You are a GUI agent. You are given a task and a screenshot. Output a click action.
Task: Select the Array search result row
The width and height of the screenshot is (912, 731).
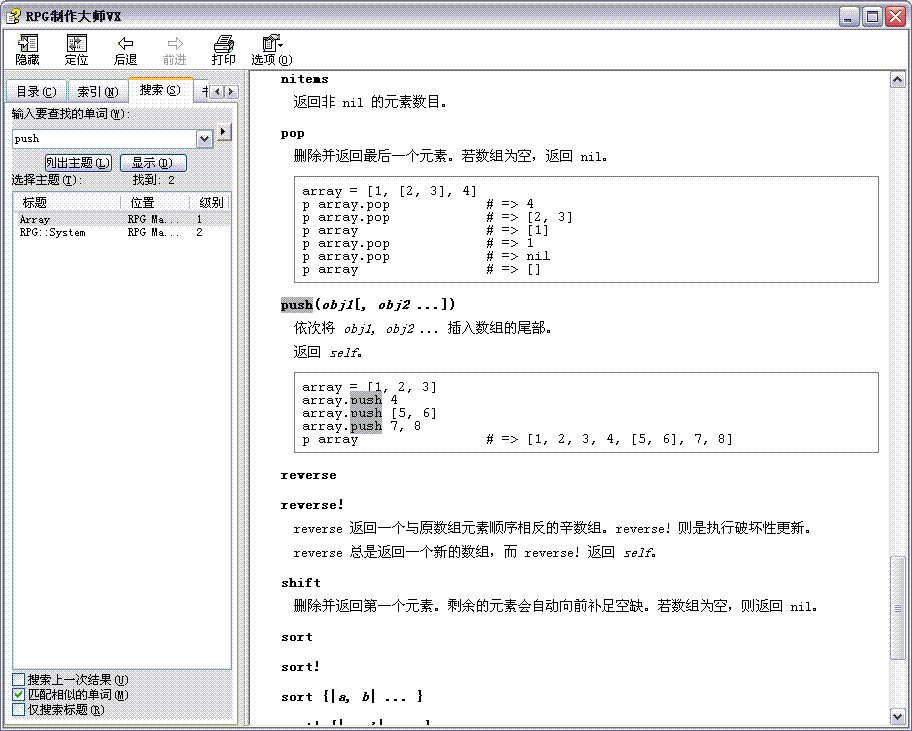coord(122,219)
